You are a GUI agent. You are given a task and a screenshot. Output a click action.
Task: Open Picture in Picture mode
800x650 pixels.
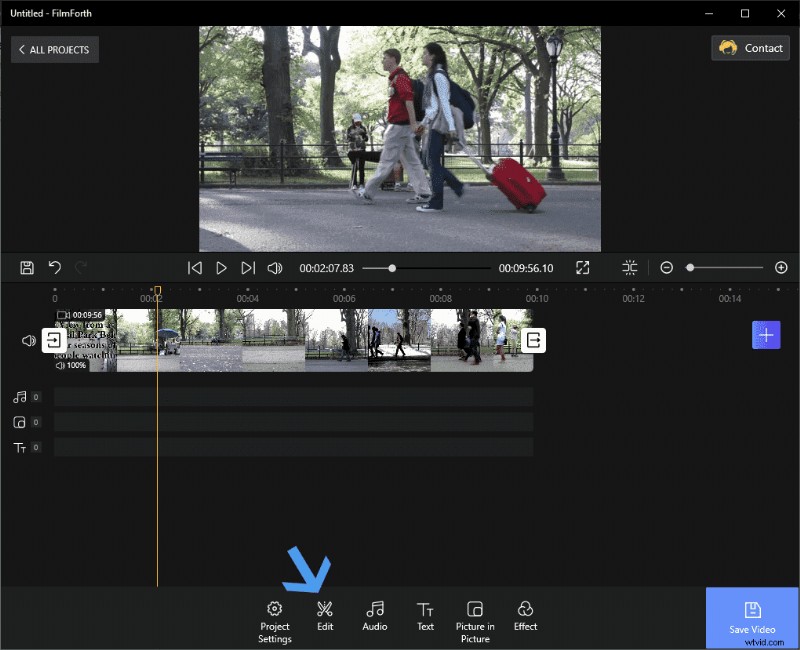(474, 612)
